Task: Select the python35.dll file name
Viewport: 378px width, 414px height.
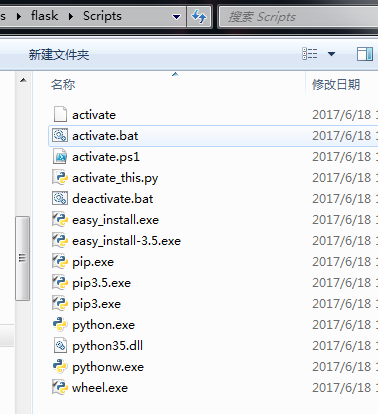Action: [x=108, y=346]
